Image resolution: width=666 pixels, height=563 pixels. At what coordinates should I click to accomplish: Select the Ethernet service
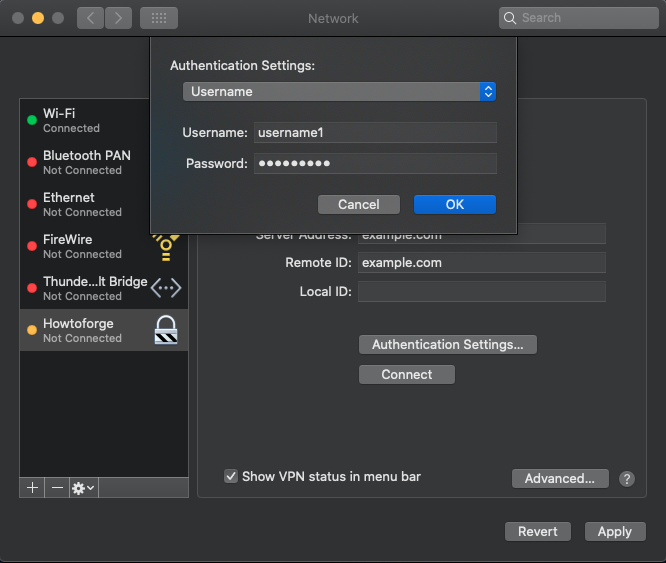85,204
